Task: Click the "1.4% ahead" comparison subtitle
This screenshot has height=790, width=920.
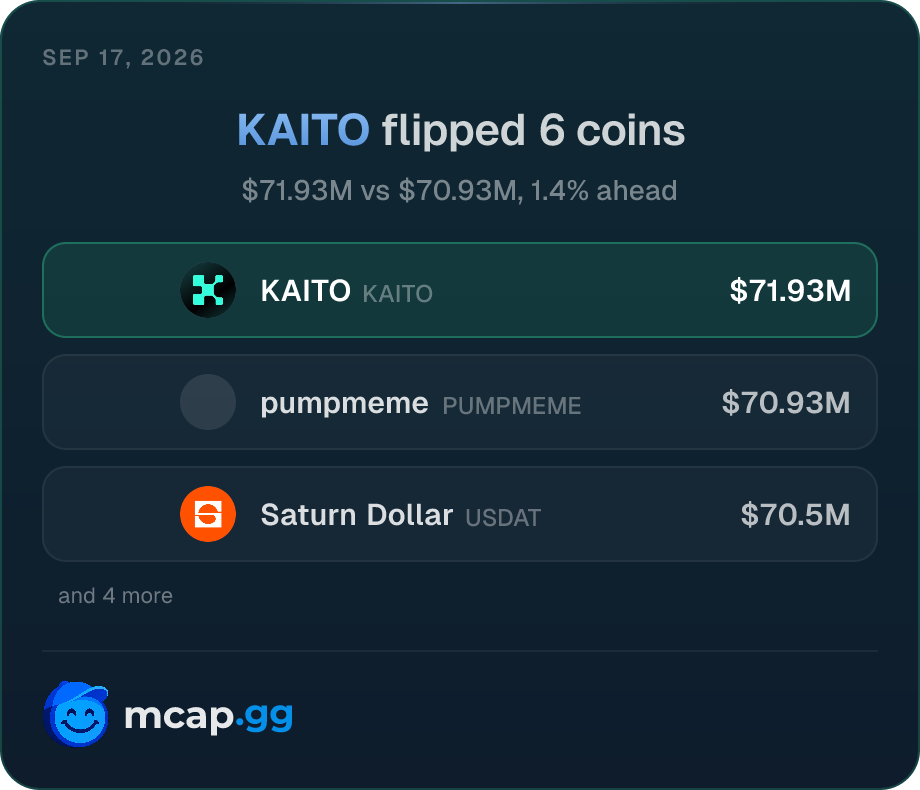Action: click(604, 191)
